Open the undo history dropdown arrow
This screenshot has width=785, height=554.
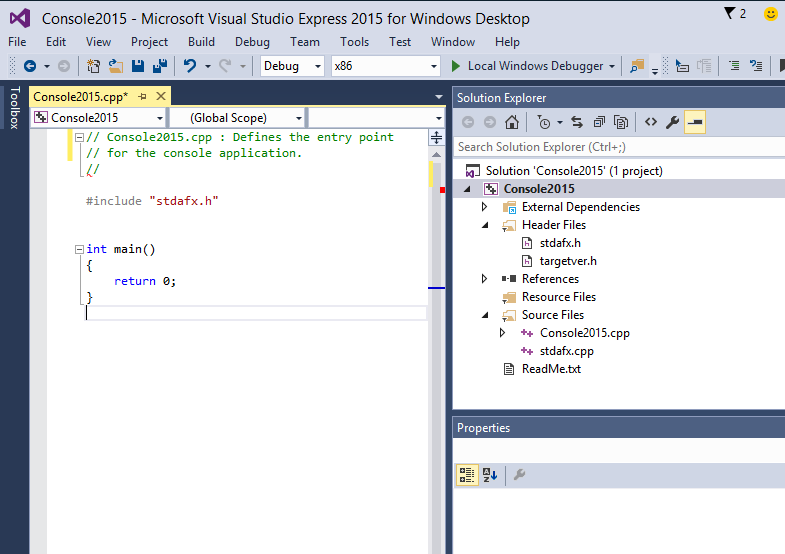(207, 66)
